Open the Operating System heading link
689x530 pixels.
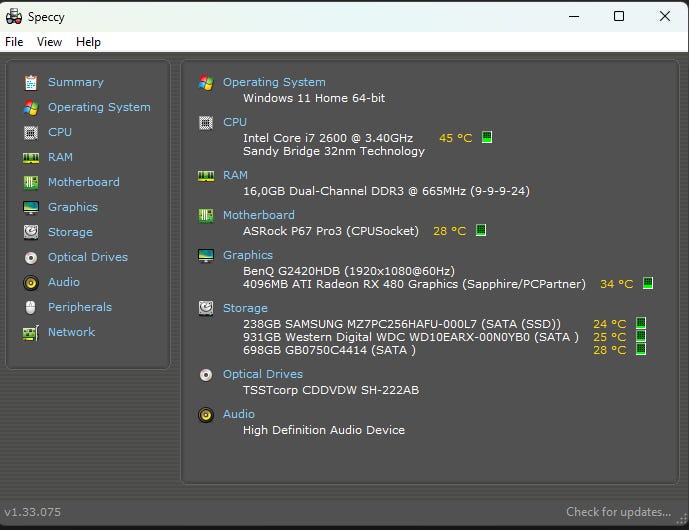click(x=273, y=82)
